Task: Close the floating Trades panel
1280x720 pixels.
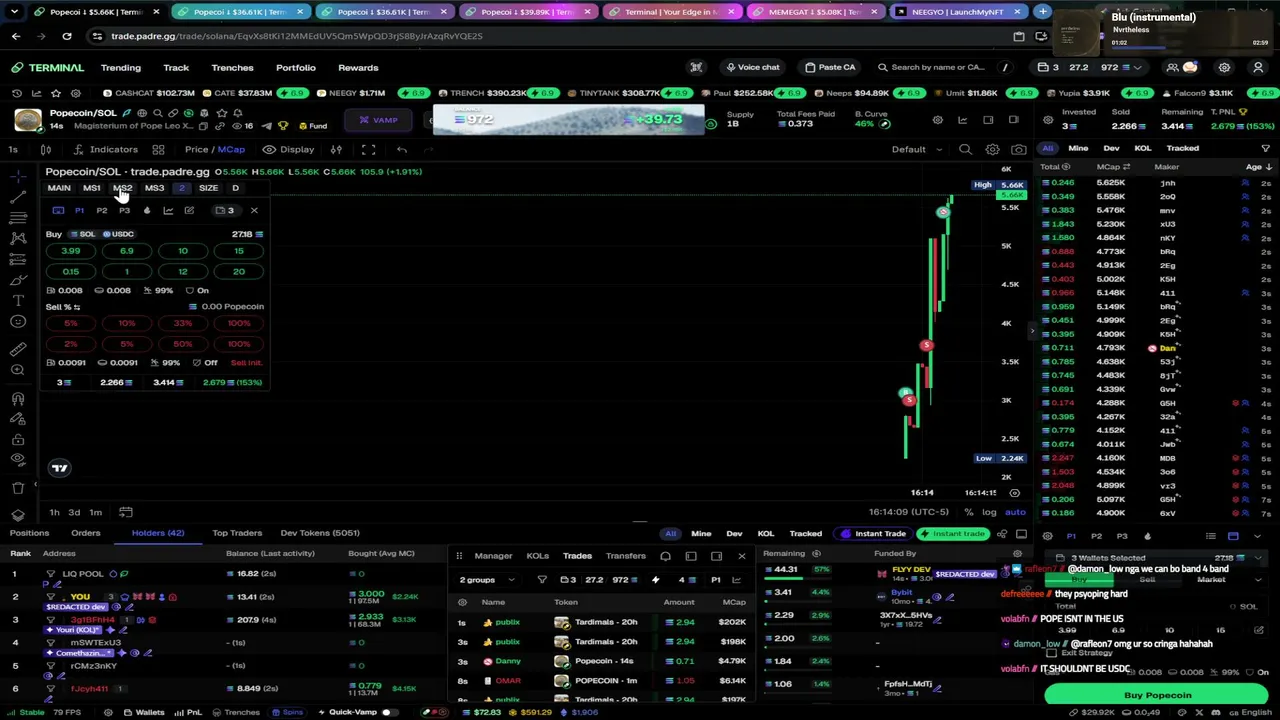Action: (741, 556)
